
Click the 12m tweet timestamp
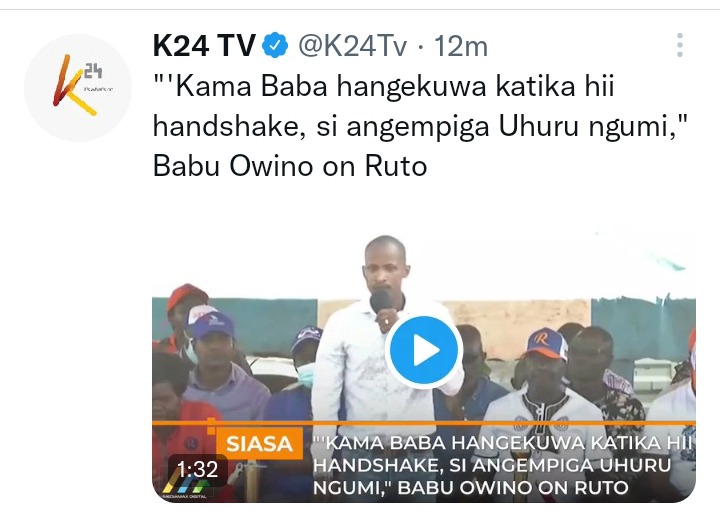[461, 46]
